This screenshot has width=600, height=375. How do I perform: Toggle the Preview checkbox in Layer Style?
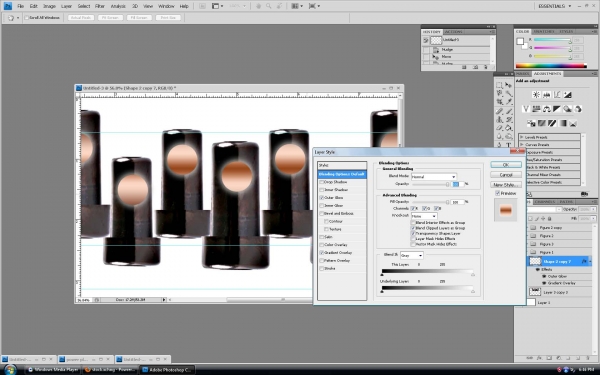point(497,193)
